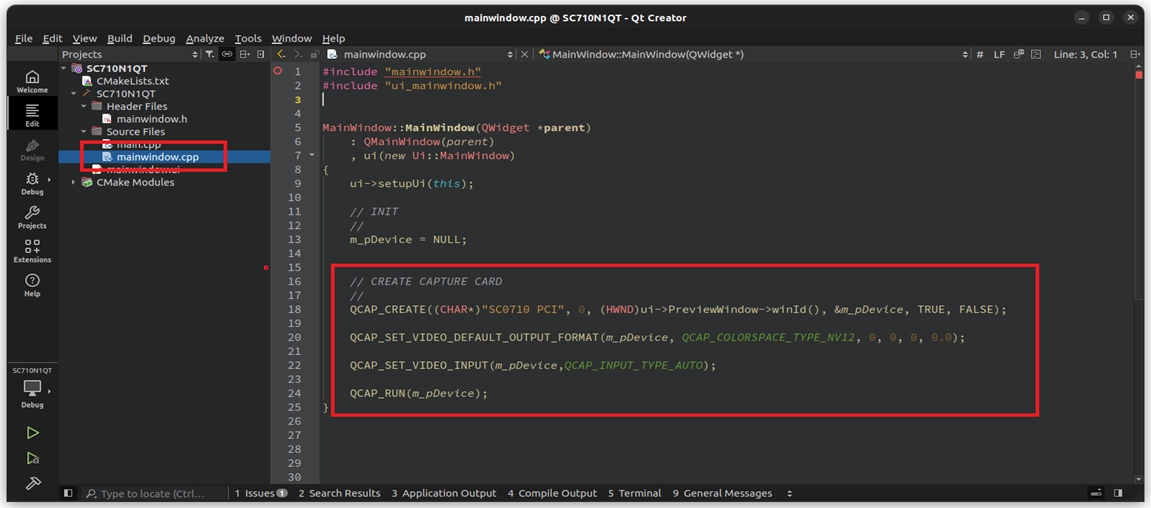Build the project with the hammer icon
Image resolution: width=1151 pixels, height=508 pixels.
tap(32, 484)
